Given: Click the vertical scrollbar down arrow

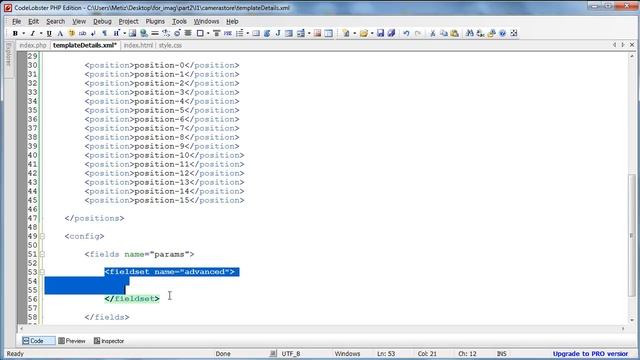Looking at the screenshot, I should point(632,320).
